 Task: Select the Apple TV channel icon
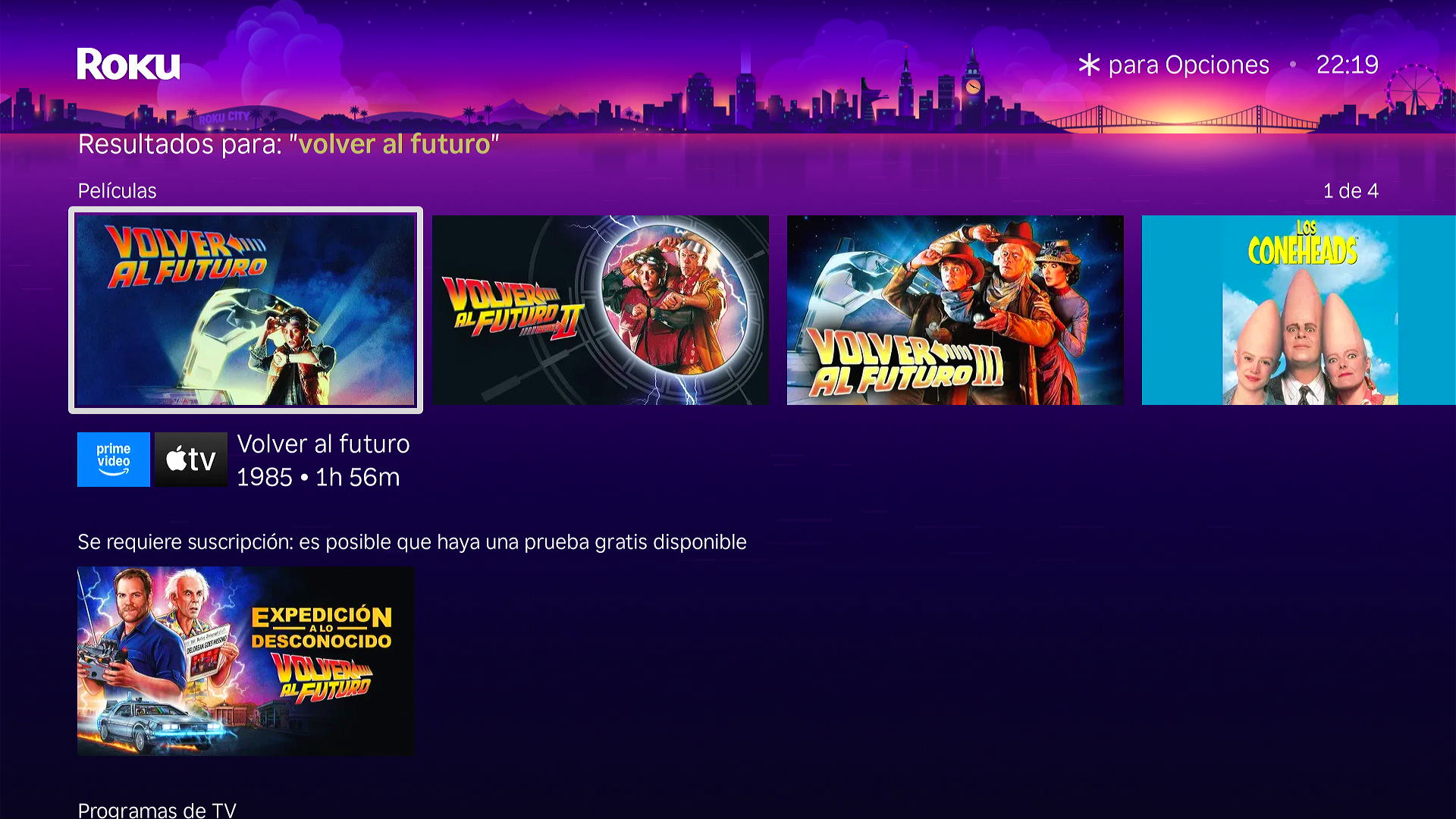[191, 460]
